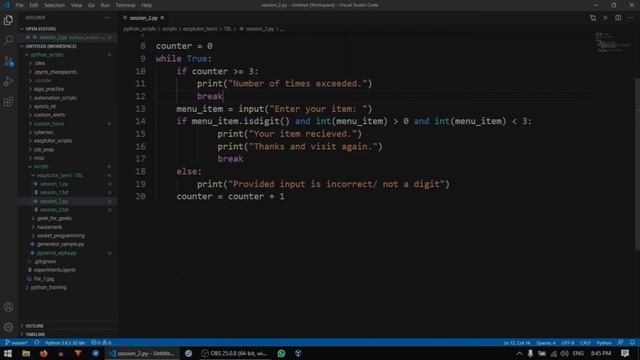Open the Windows Start menu
The width and height of the screenshot is (640, 360).
[8, 353]
